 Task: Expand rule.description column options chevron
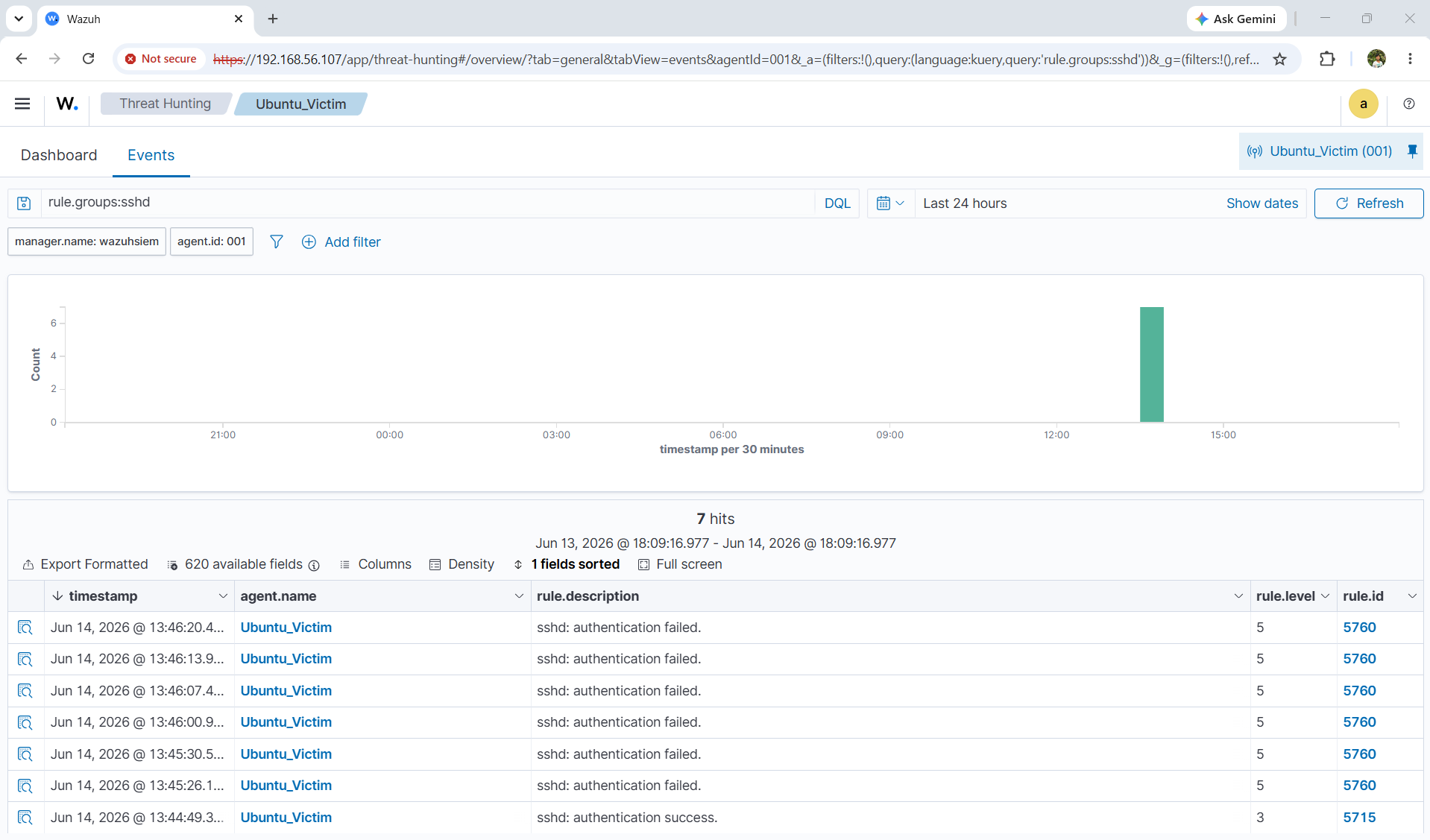(x=1238, y=596)
